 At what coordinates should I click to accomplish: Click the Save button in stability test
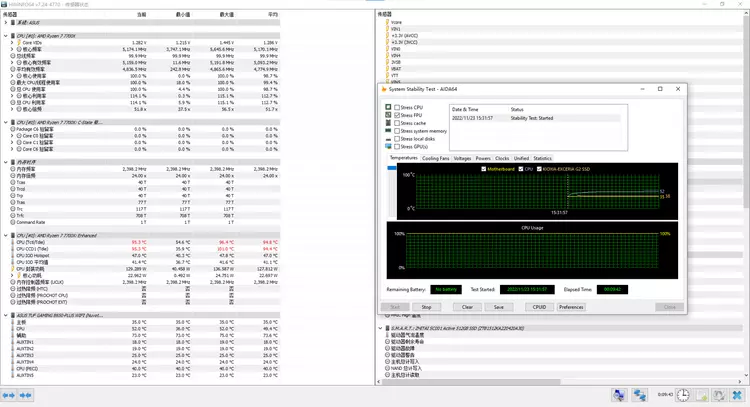(x=498, y=307)
